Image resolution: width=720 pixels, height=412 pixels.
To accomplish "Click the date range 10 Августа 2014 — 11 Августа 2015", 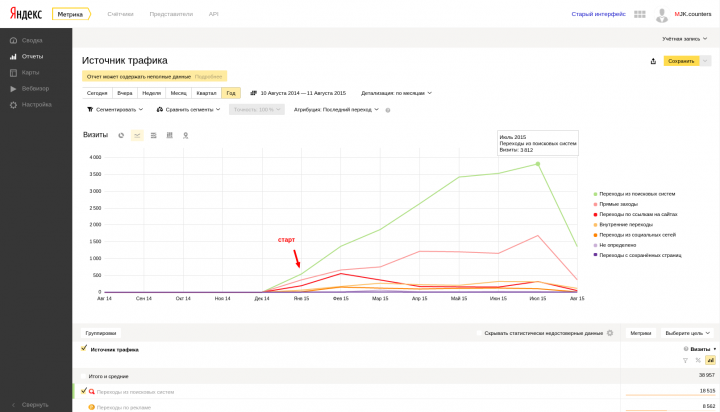I will pos(303,93).
